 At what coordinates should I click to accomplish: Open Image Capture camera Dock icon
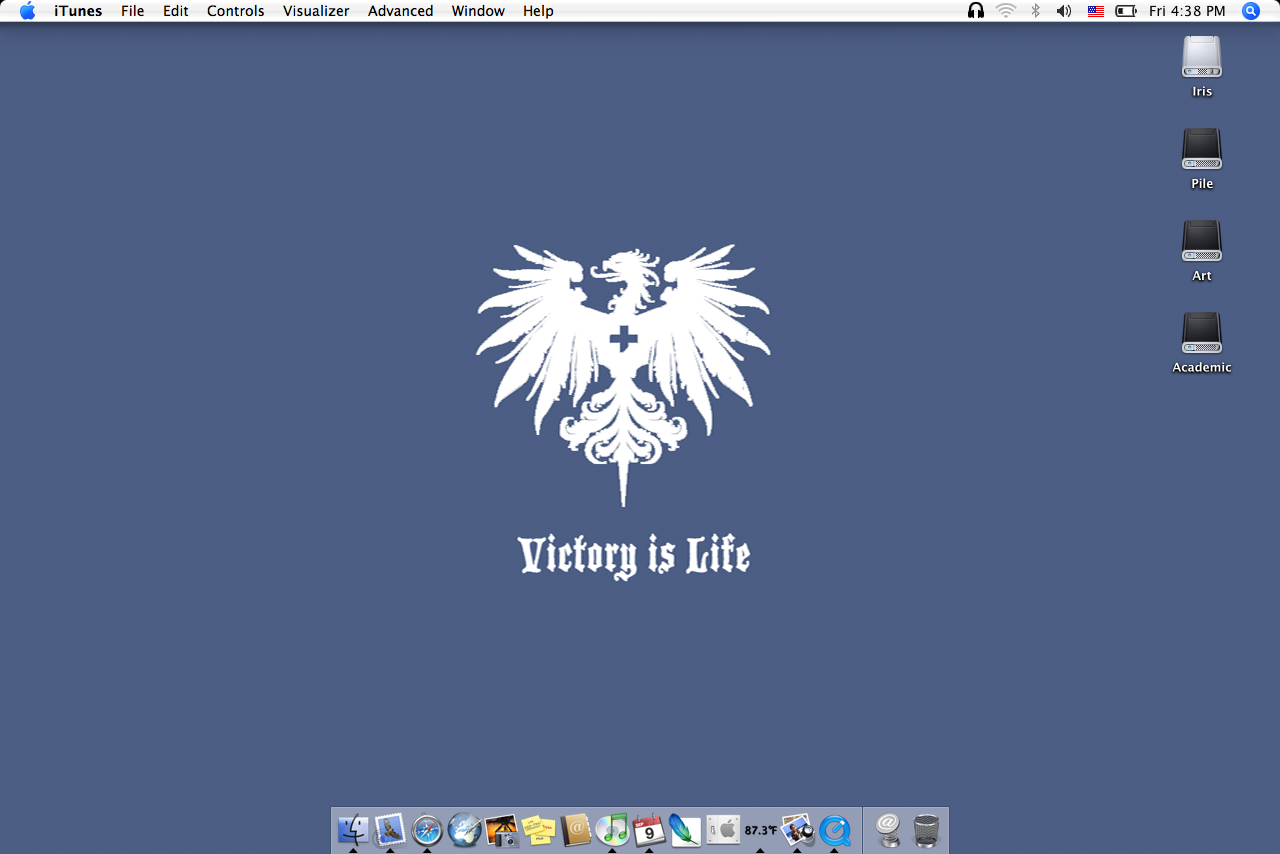point(501,830)
